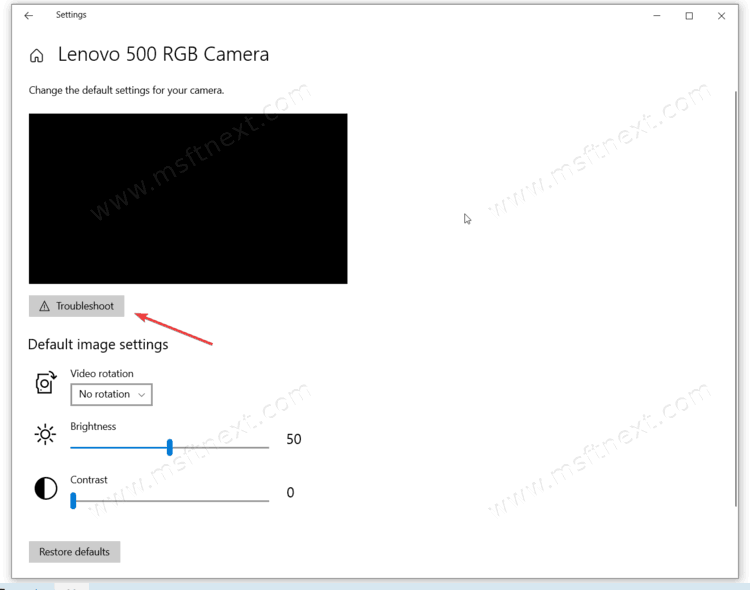
Task: Click the Lenovo 500 RGB Camera heading
Action: (164, 55)
